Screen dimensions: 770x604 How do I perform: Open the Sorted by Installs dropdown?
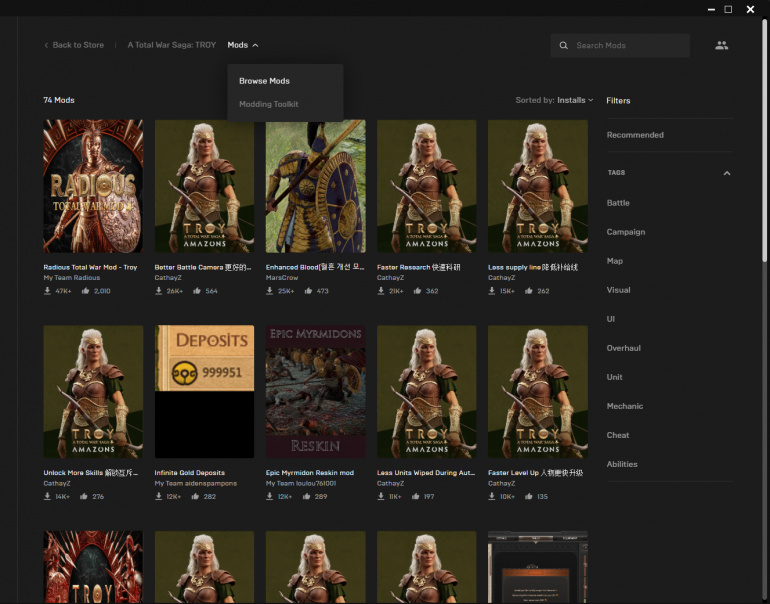pos(574,100)
